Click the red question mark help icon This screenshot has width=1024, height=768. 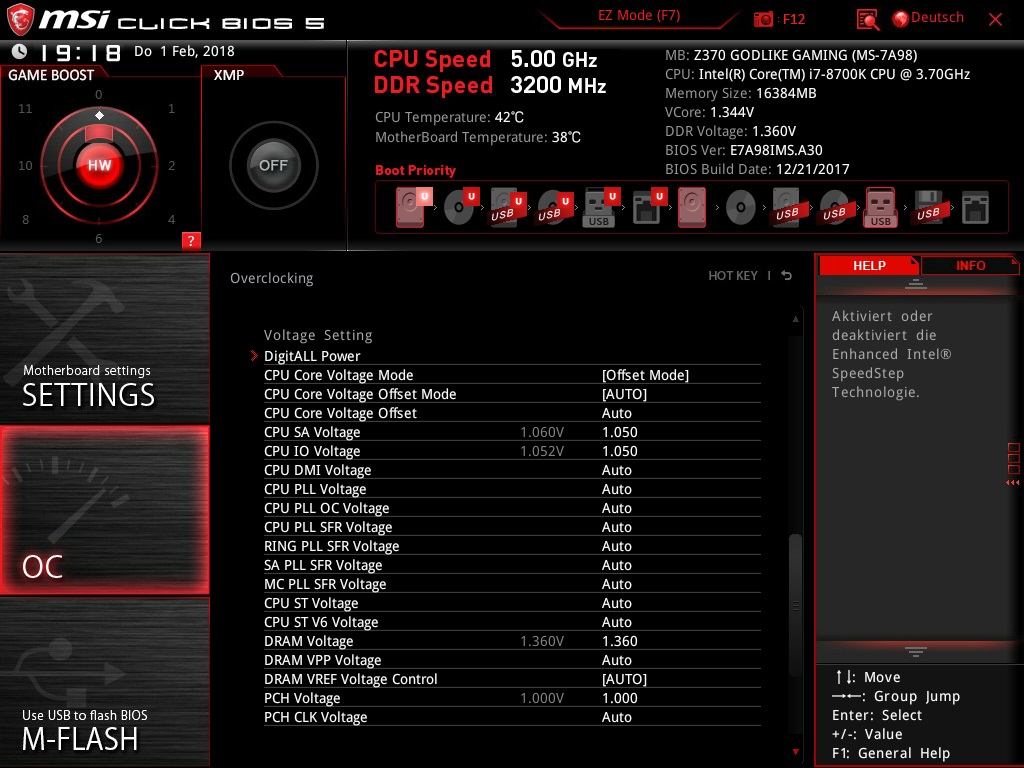point(191,240)
